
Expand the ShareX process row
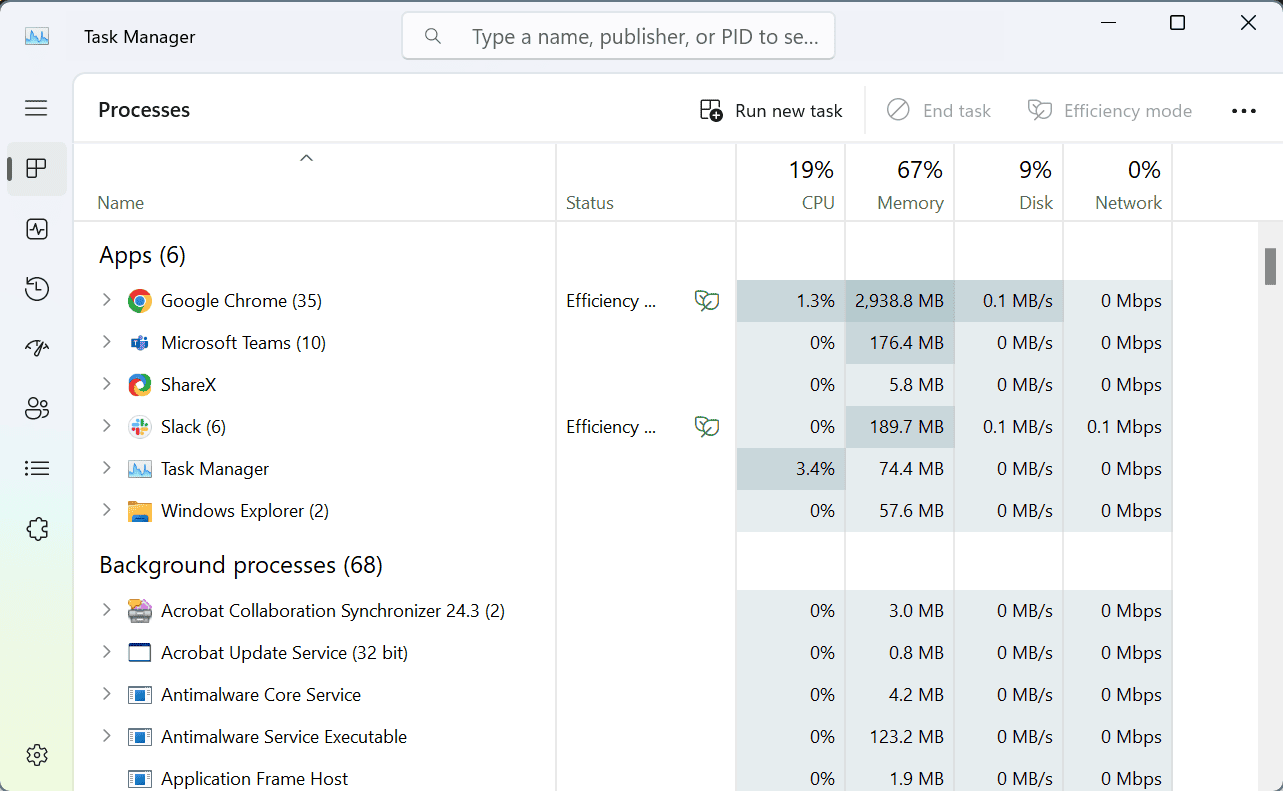click(107, 384)
